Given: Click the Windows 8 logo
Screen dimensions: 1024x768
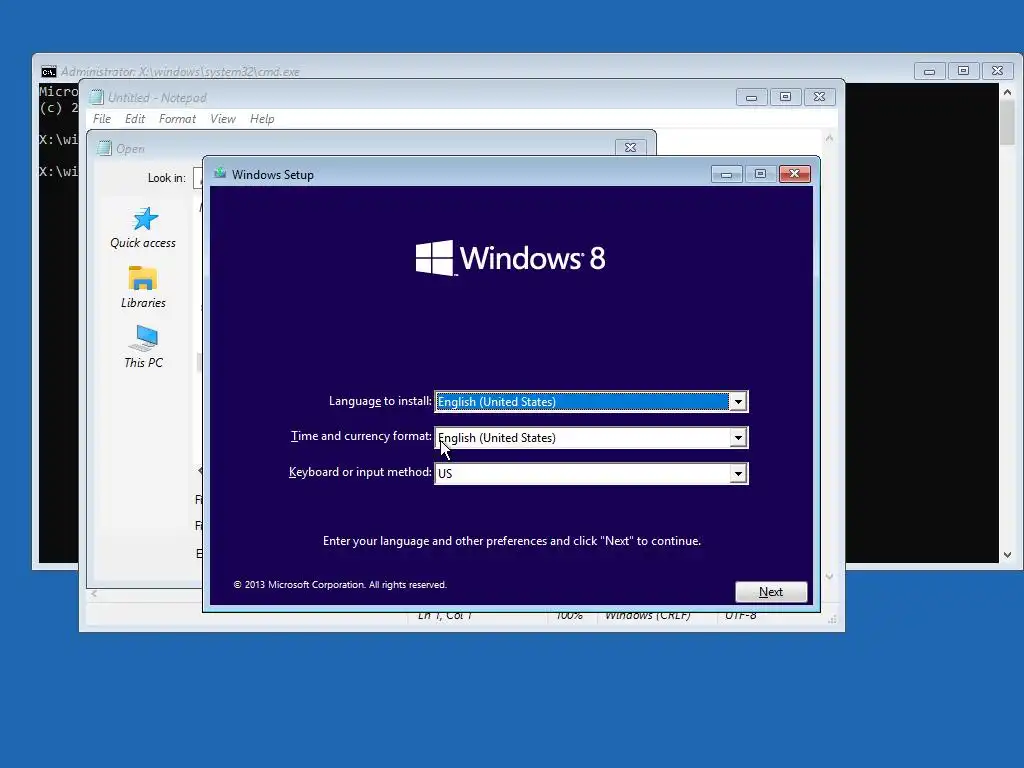Looking at the screenshot, I should [511, 258].
